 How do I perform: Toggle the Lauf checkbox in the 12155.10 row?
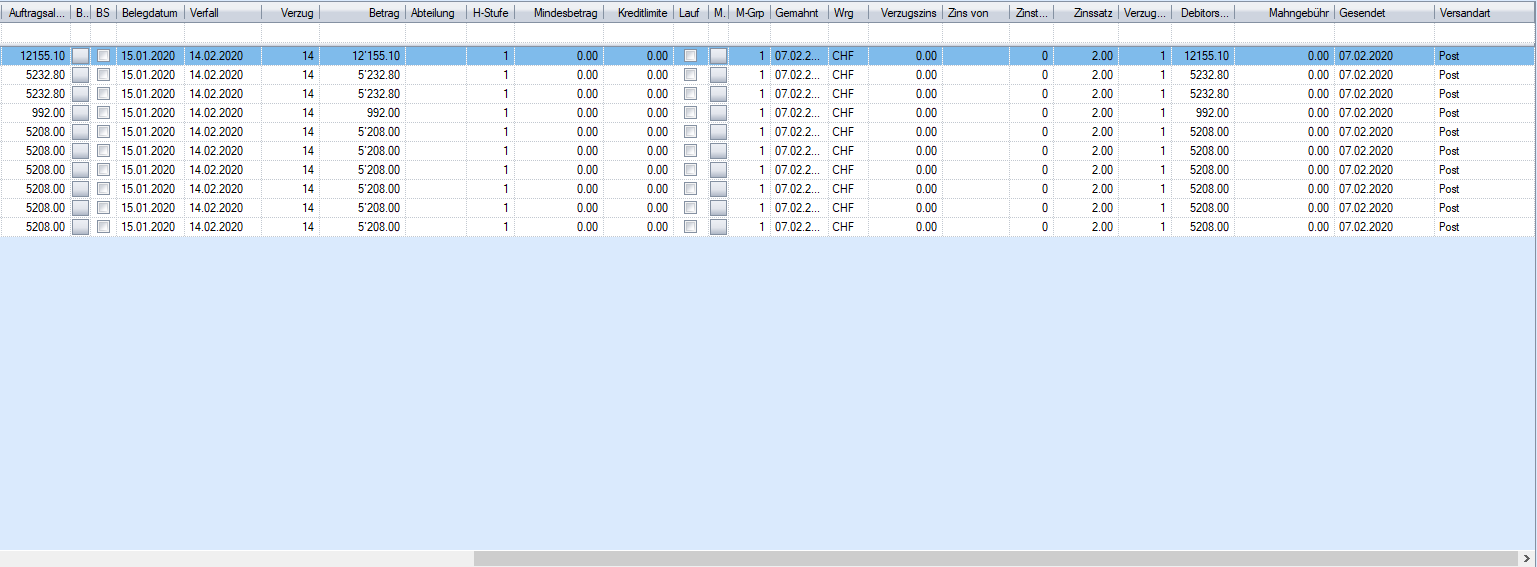tap(690, 56)
